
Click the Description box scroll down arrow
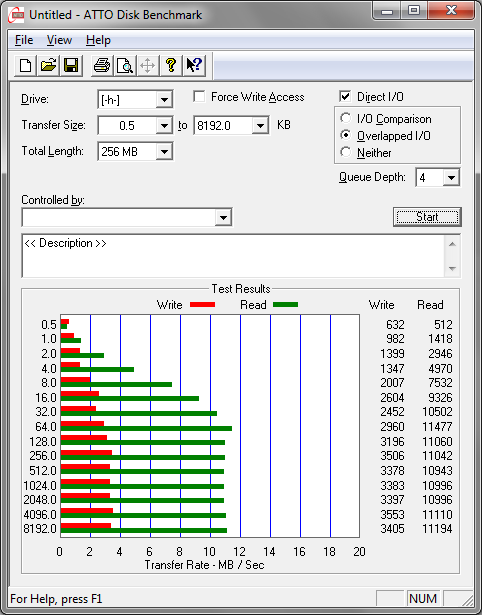pyautogui.click(x=452, y=269)
